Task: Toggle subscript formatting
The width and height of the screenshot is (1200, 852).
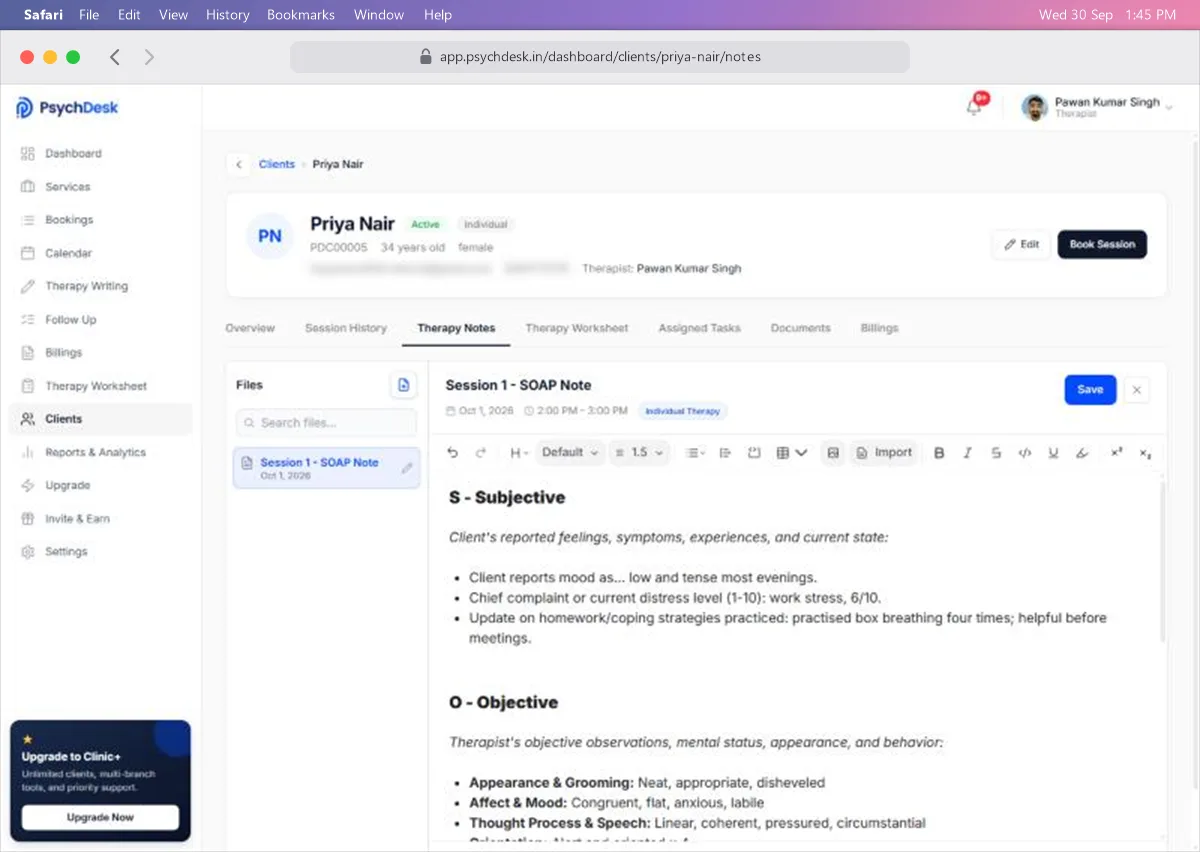Action: [1146, 453]
